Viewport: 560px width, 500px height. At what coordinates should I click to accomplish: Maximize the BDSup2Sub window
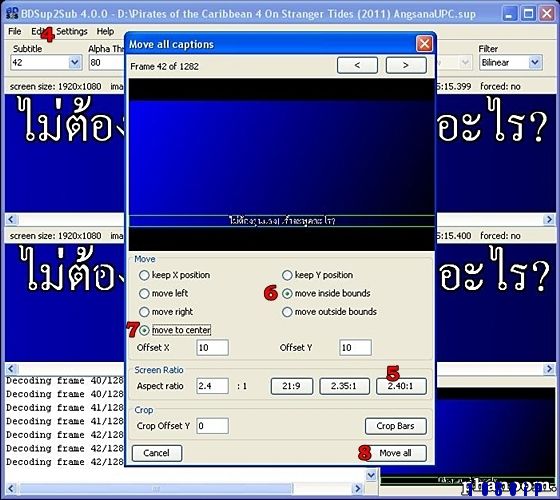[x=529, y=14]
